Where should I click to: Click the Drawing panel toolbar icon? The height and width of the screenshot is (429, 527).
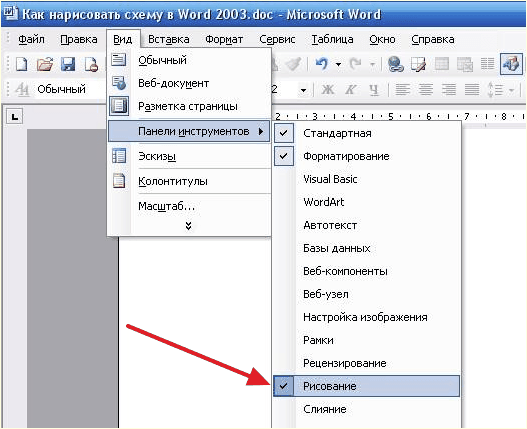pos(511,64)
